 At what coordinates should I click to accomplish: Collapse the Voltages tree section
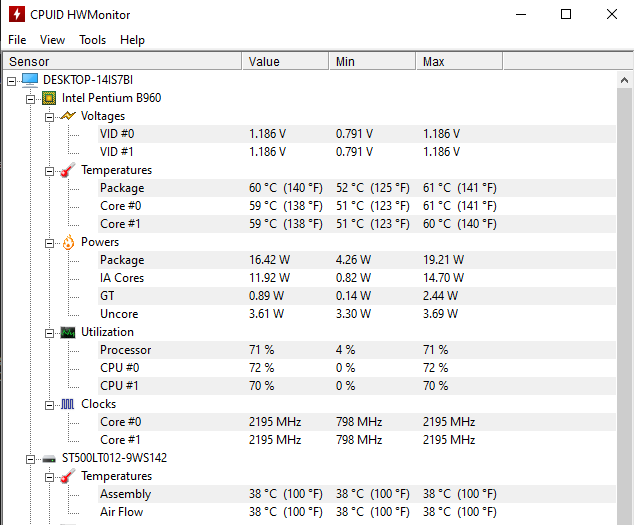point(49,117)
